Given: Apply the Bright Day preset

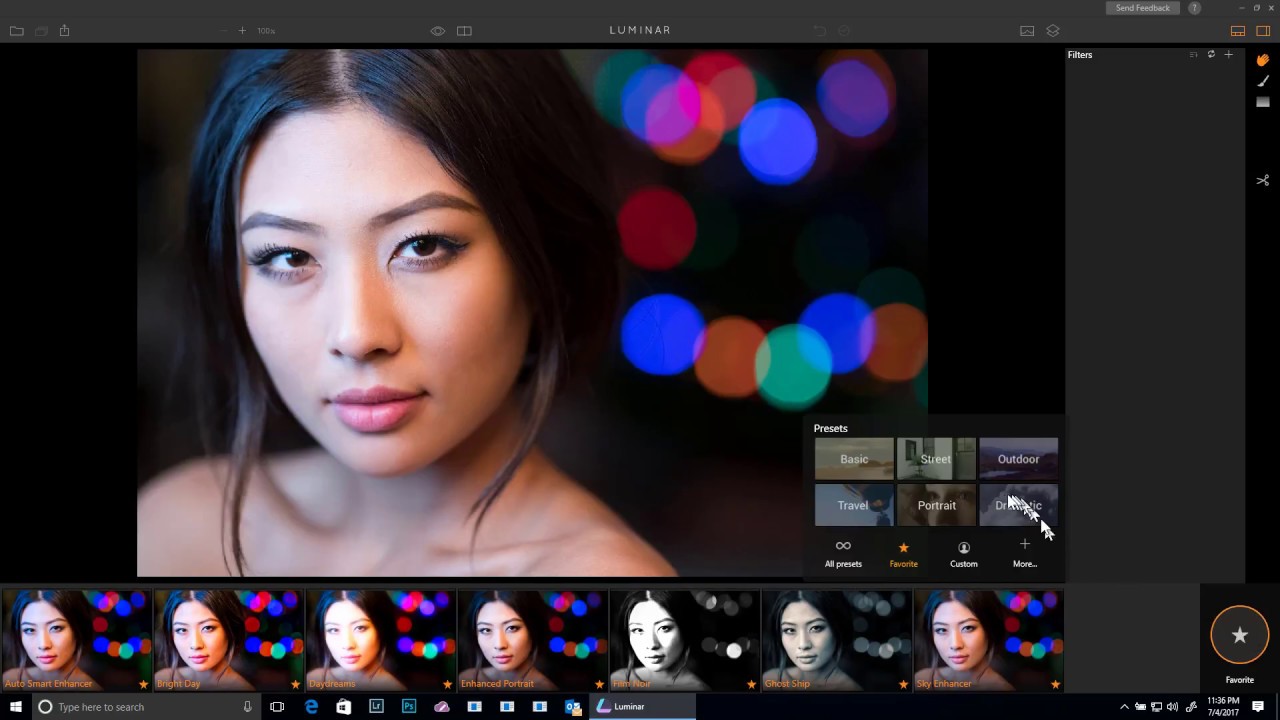Looking at the screenshot, I should point(228,640).
